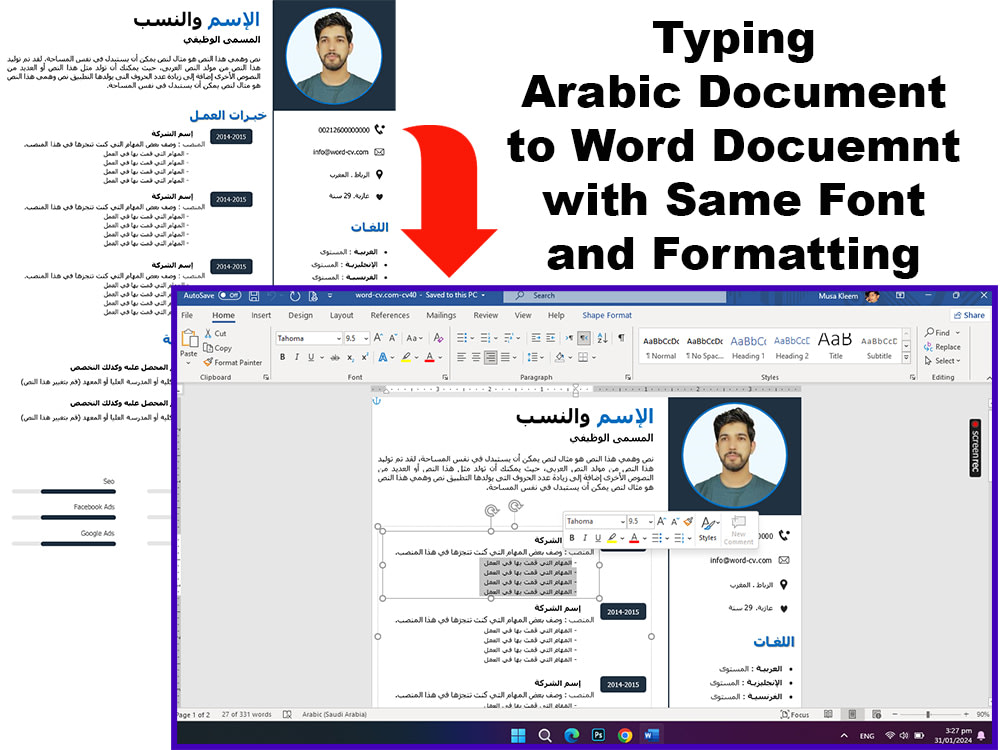Click Replace in the Editing group
The height and width of the screenshot is (750, 1000).
coord(944,347)
